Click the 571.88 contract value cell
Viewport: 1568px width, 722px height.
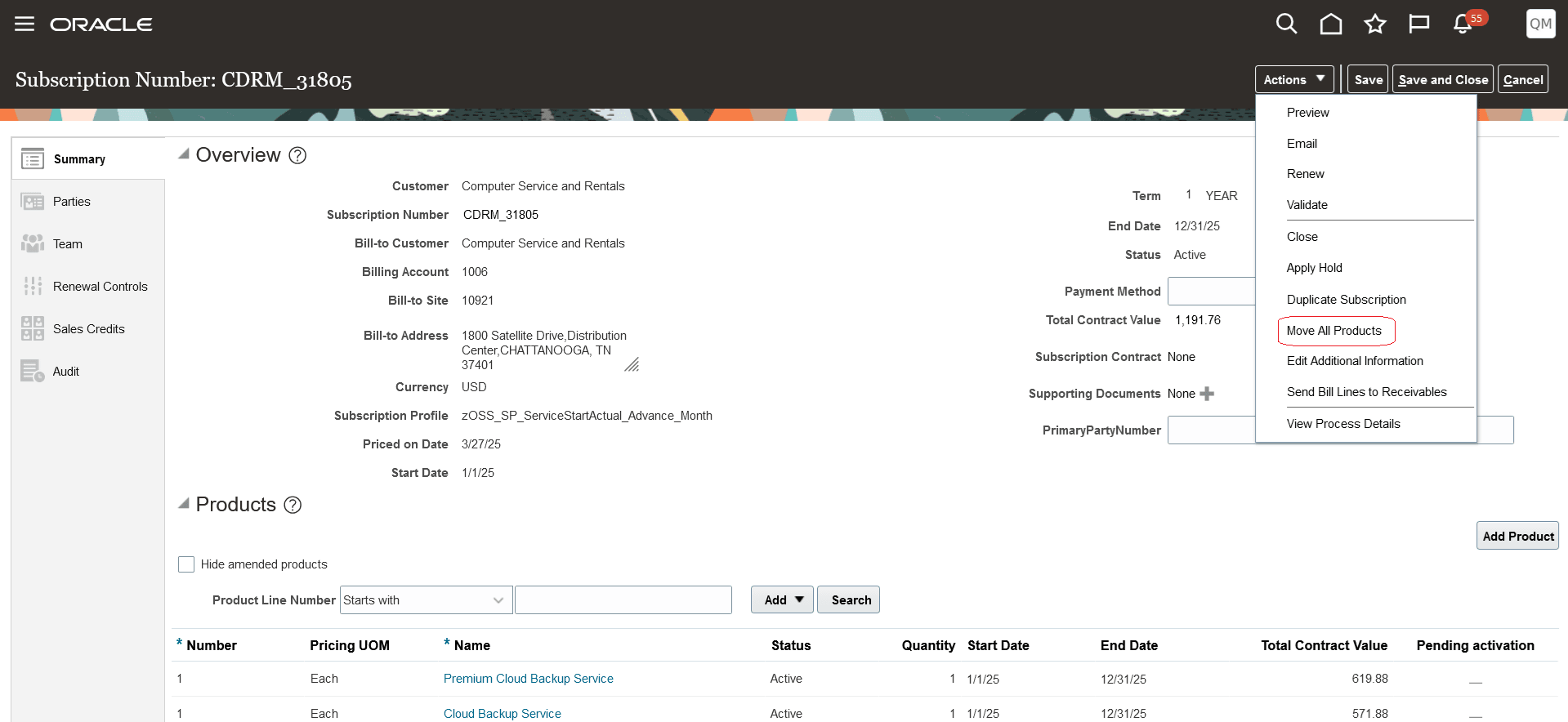pyautogui.click(x=1369, y=714)
